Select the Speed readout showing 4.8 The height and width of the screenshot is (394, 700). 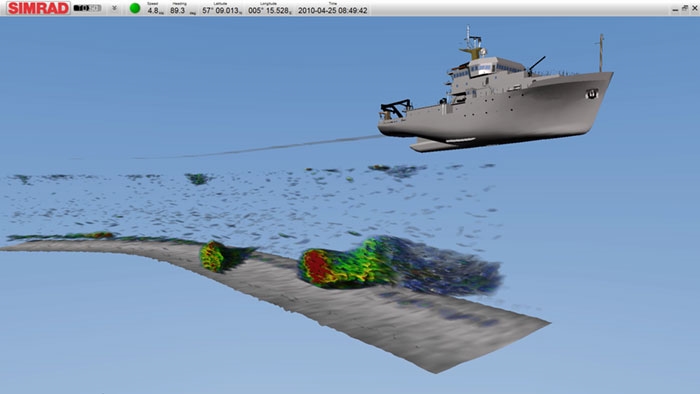[155, 9]
